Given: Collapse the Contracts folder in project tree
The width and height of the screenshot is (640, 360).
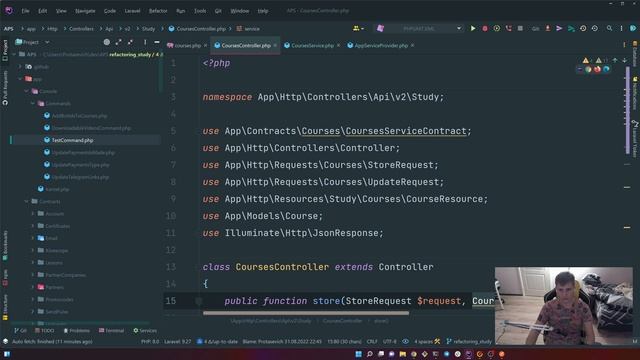Looking at the screenshot, I should click(x=27, y=201).
